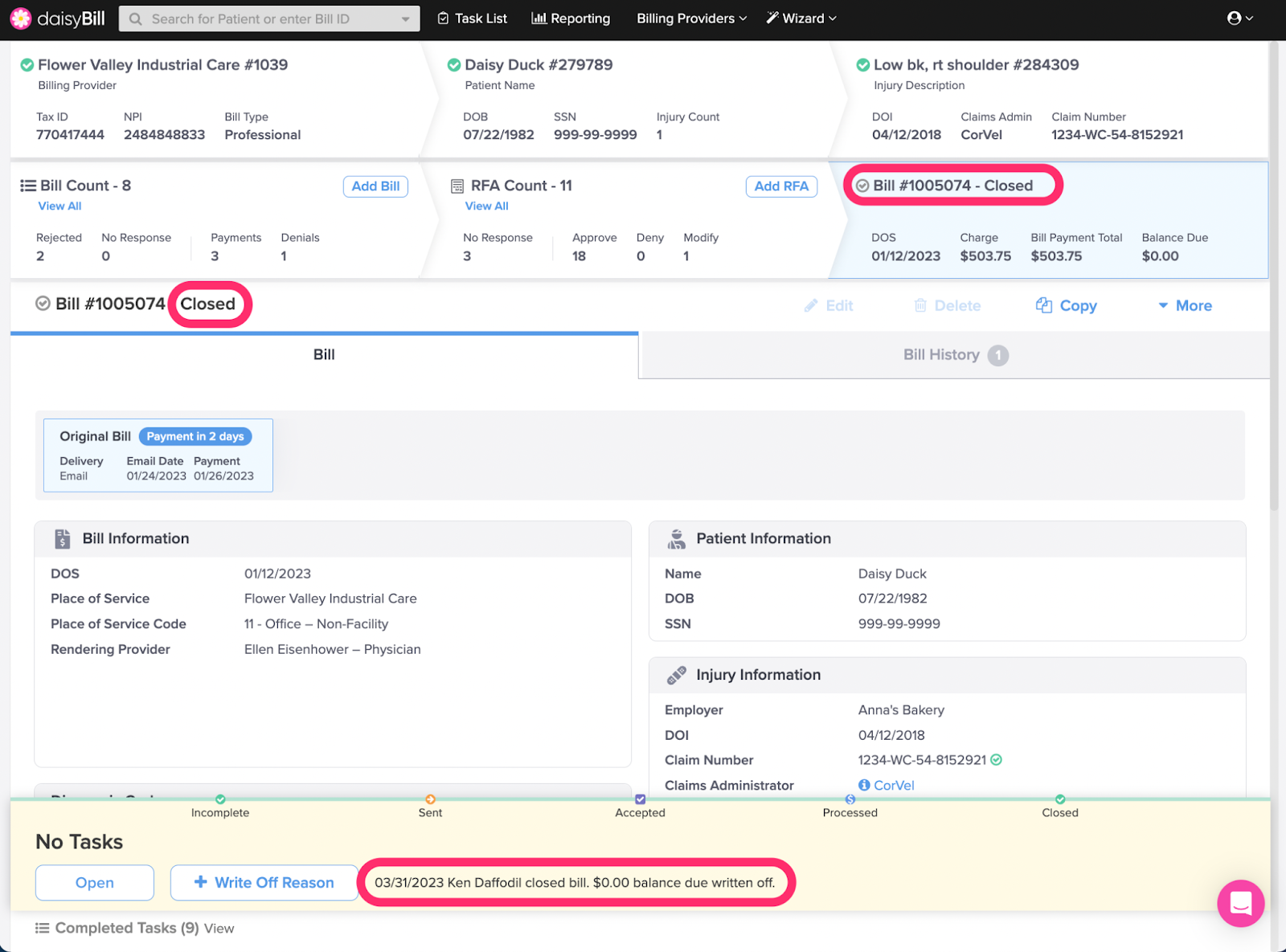This screenshot has width=1286, height=952.
Task: Click View All under RFA Count
Action: click(x=486, y=206)
